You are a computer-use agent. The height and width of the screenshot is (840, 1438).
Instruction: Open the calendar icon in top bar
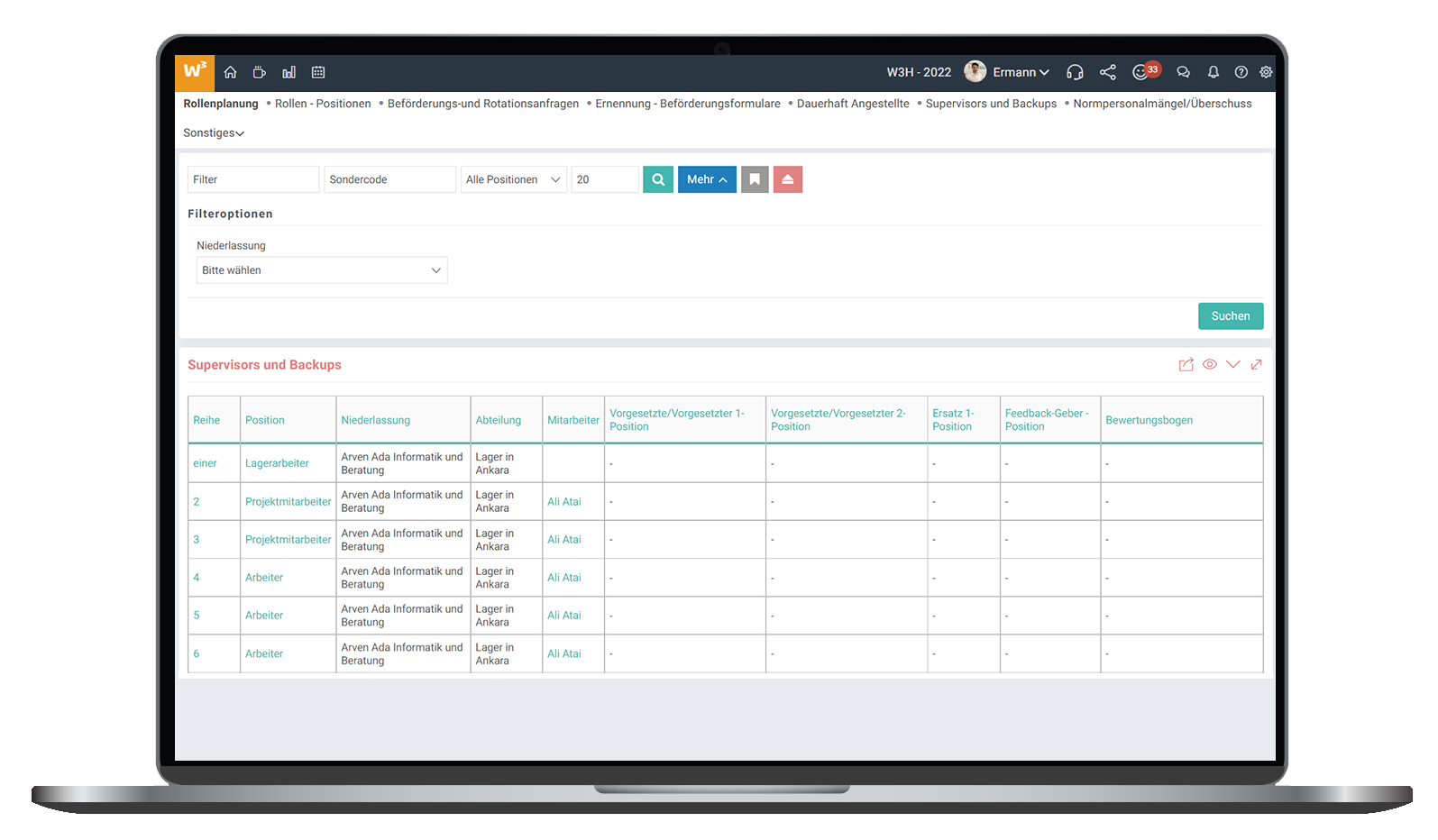[318, 72]
